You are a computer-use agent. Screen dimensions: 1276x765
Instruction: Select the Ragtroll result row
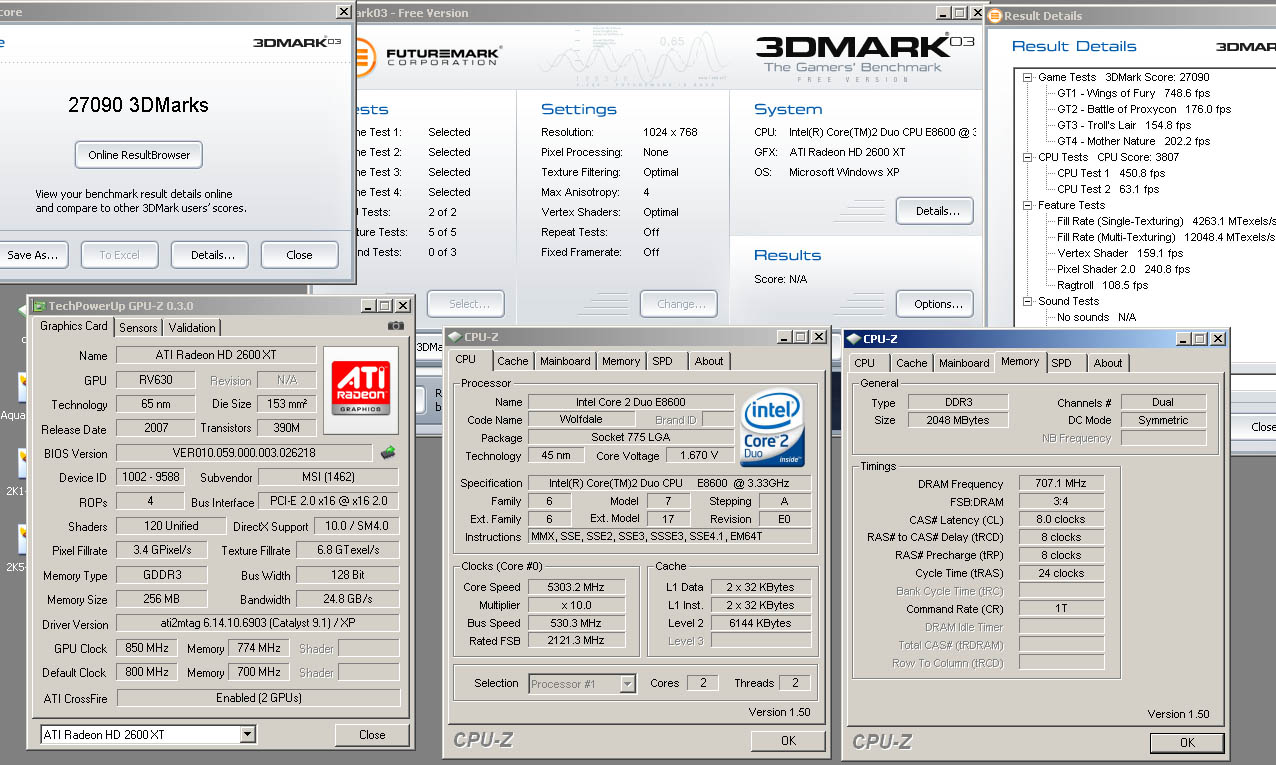[x=1102, y=285]
